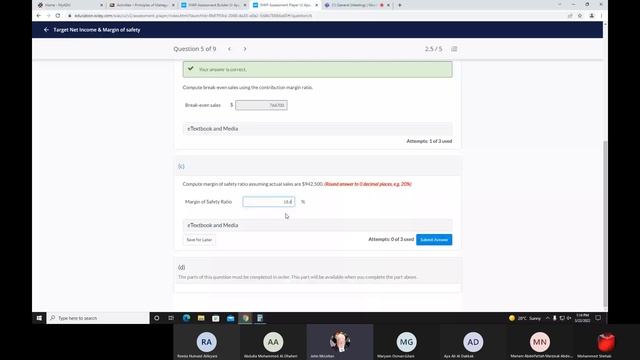Click 'Attempts: 0 of 3 used' text
640x360 pixels.
391,239
